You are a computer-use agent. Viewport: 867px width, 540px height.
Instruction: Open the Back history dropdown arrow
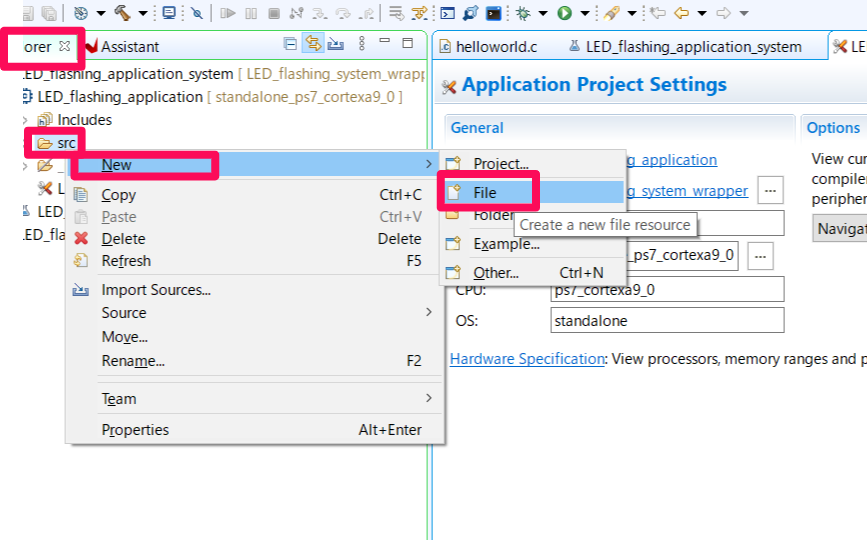pos(702,13)
